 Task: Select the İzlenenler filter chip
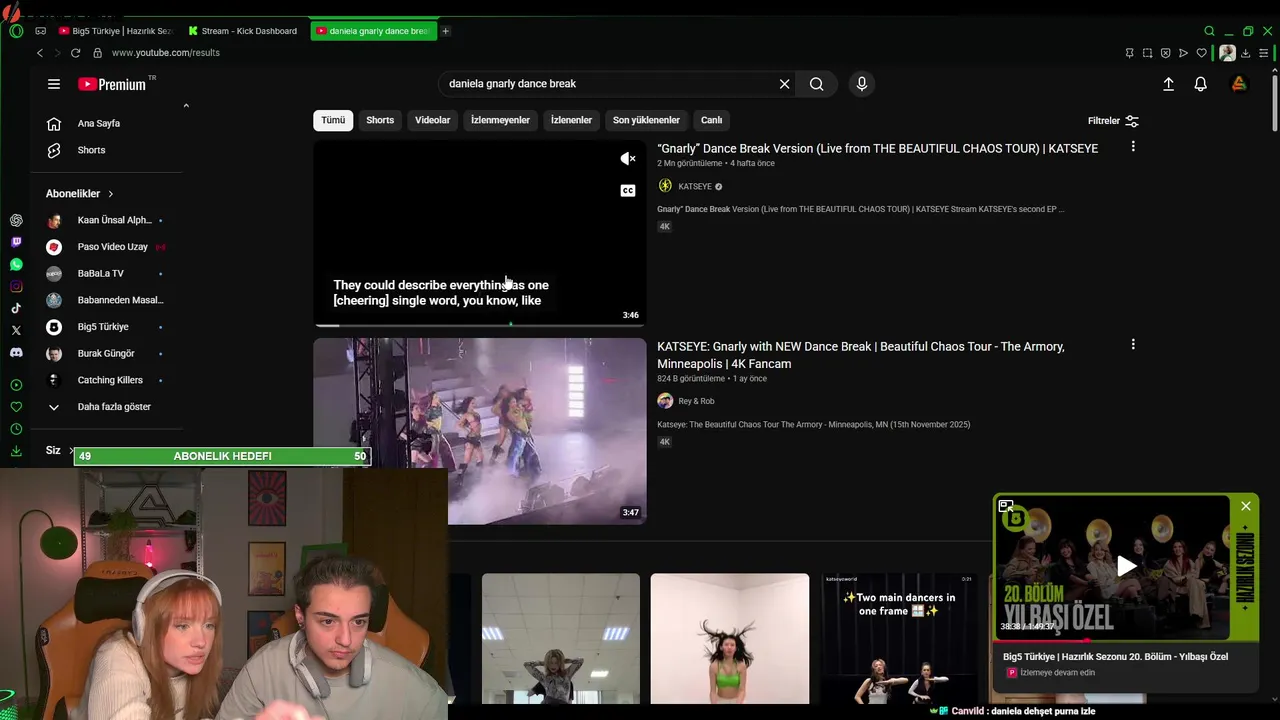571,120
